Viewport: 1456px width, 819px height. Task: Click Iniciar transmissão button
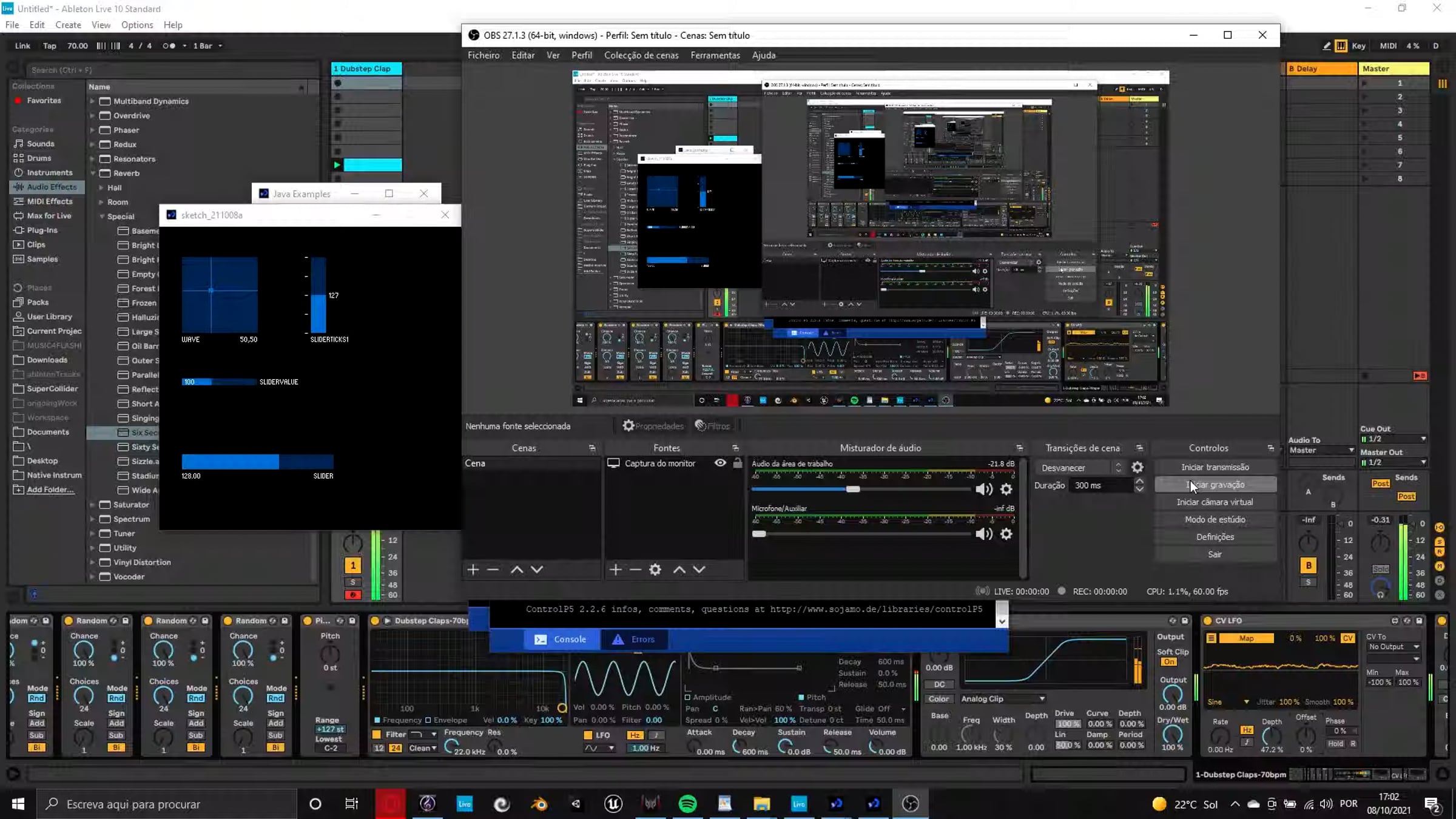[1215, 467]
